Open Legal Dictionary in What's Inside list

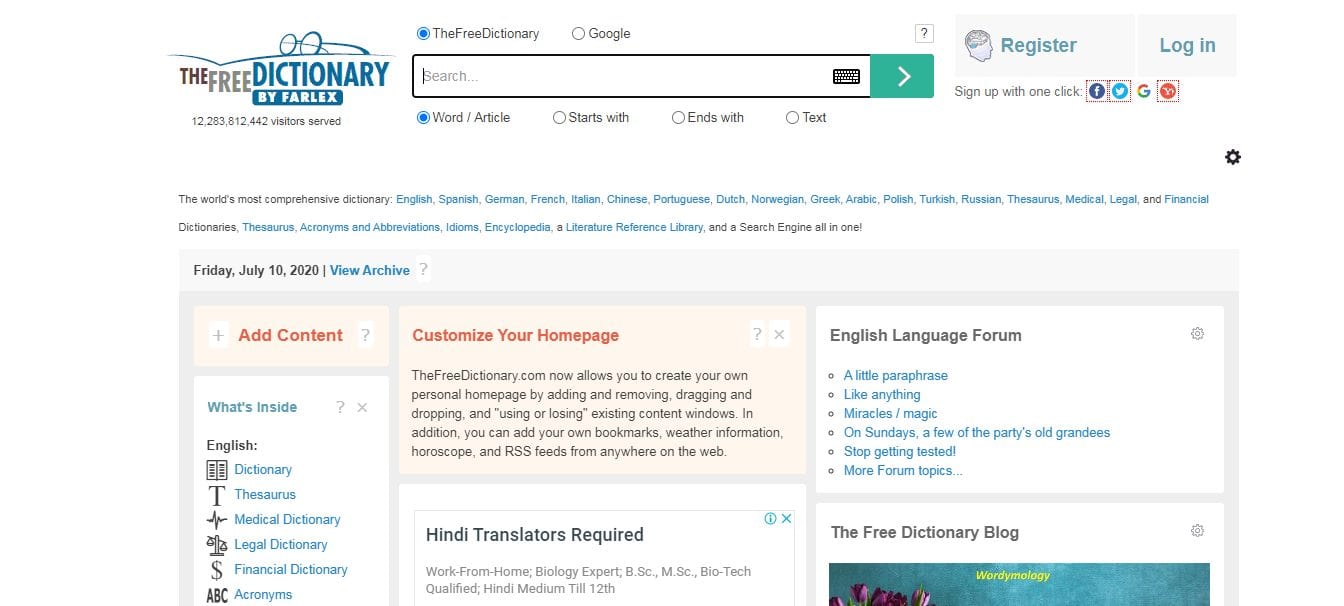pyautogui.click(x=280, y=545)
